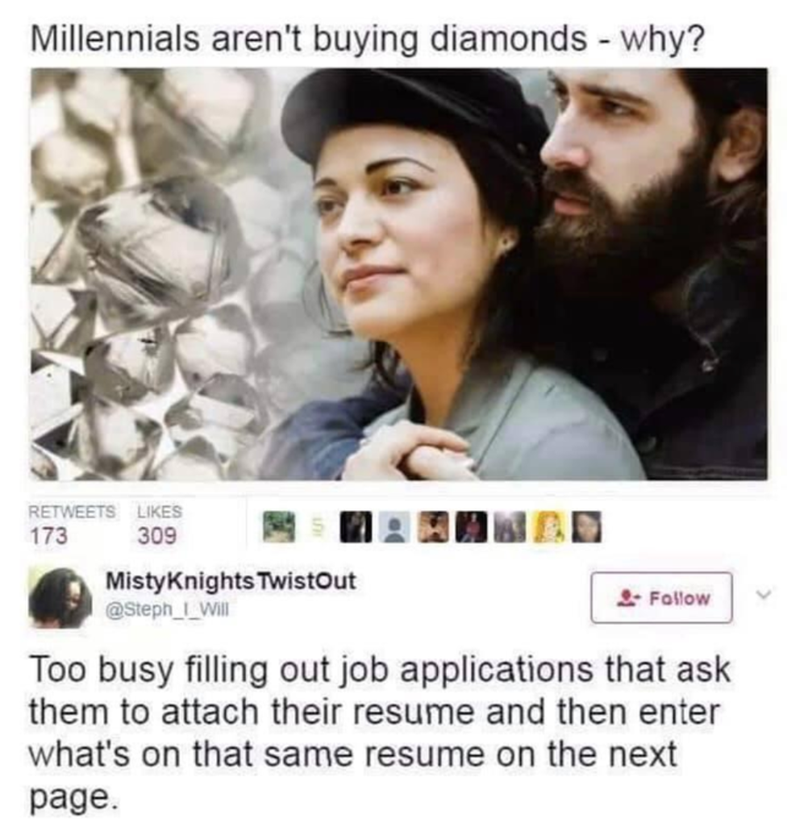
Task: Click the avatar right of gray silhouette
Action: click(x=434, y=527)
